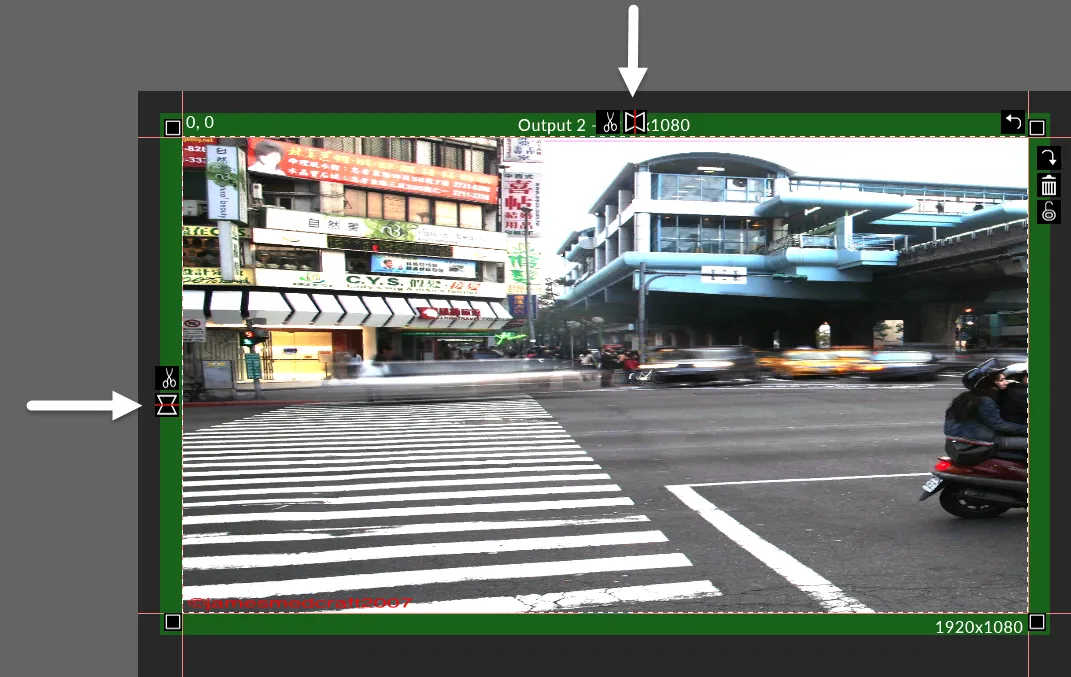The width and height of the screenshot is (1071, 677).
Task: Toggle the padlock icon to lock output
Action: click(1048, 211)
